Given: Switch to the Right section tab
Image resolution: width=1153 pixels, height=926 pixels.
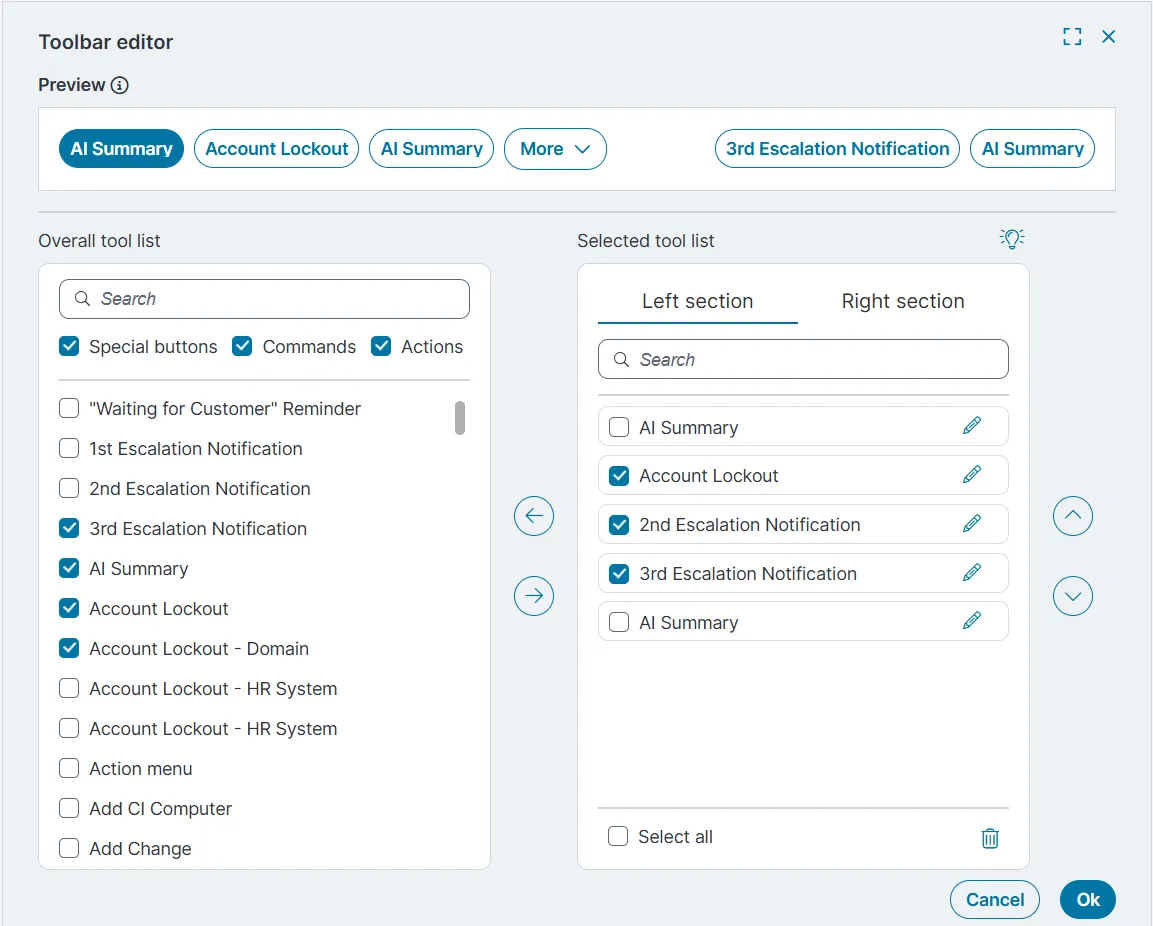Looking at the screenshot, I should coord(903,301).
